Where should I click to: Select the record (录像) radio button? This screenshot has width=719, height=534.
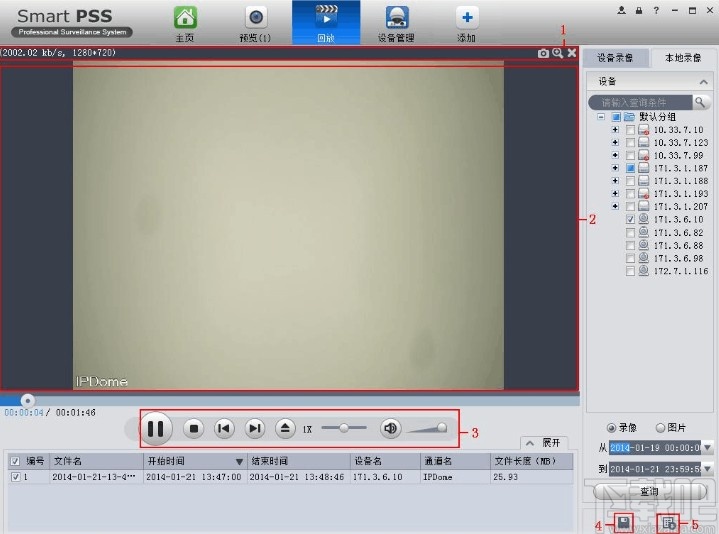click(x=611, y=428)
